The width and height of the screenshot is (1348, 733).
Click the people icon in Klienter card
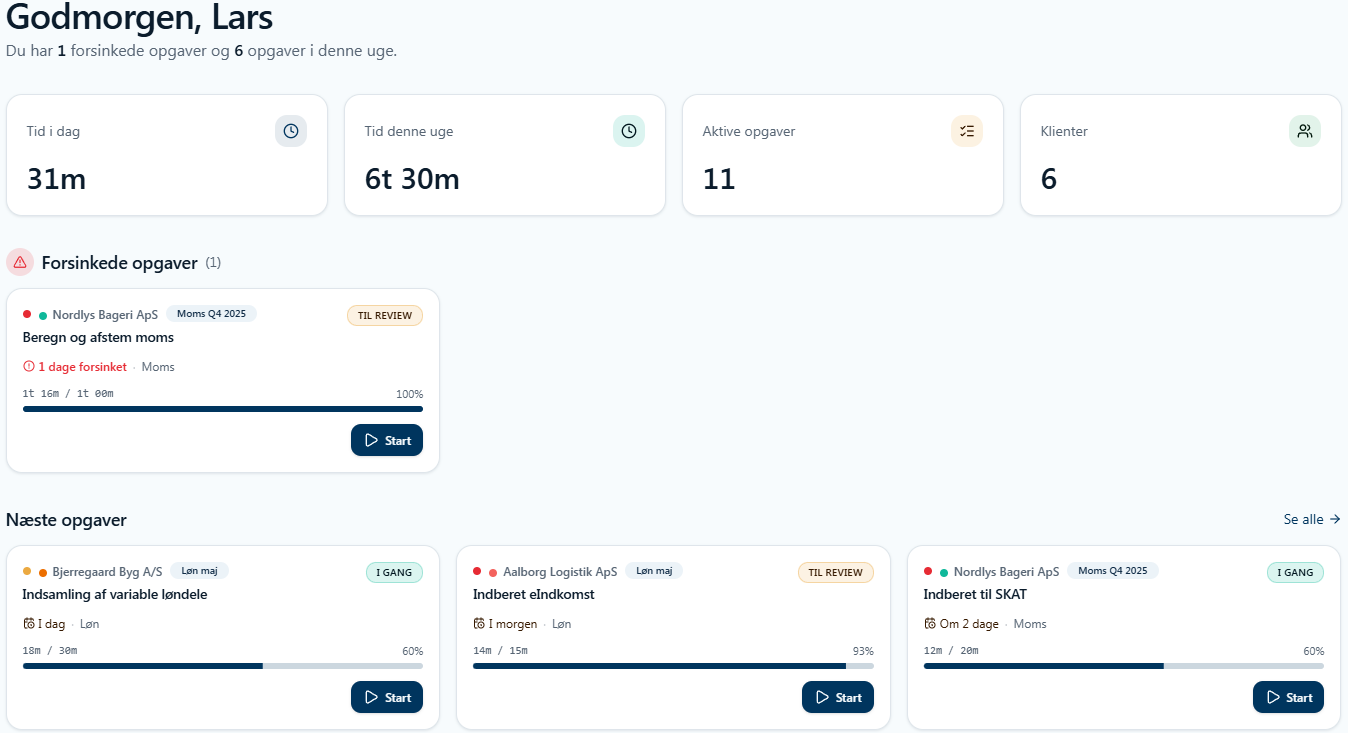coord(1305,131)
